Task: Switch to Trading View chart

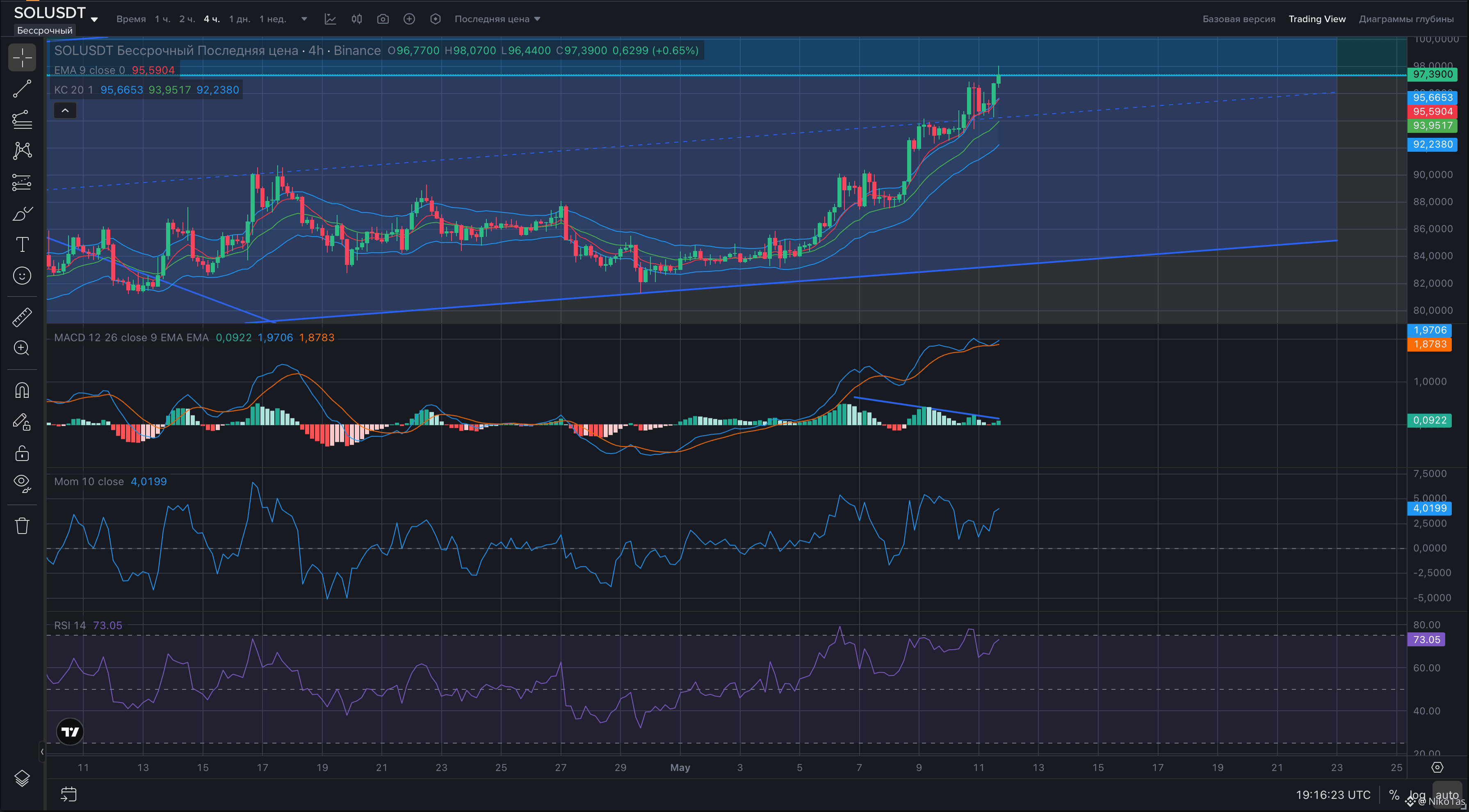Action: point(1317,19)
